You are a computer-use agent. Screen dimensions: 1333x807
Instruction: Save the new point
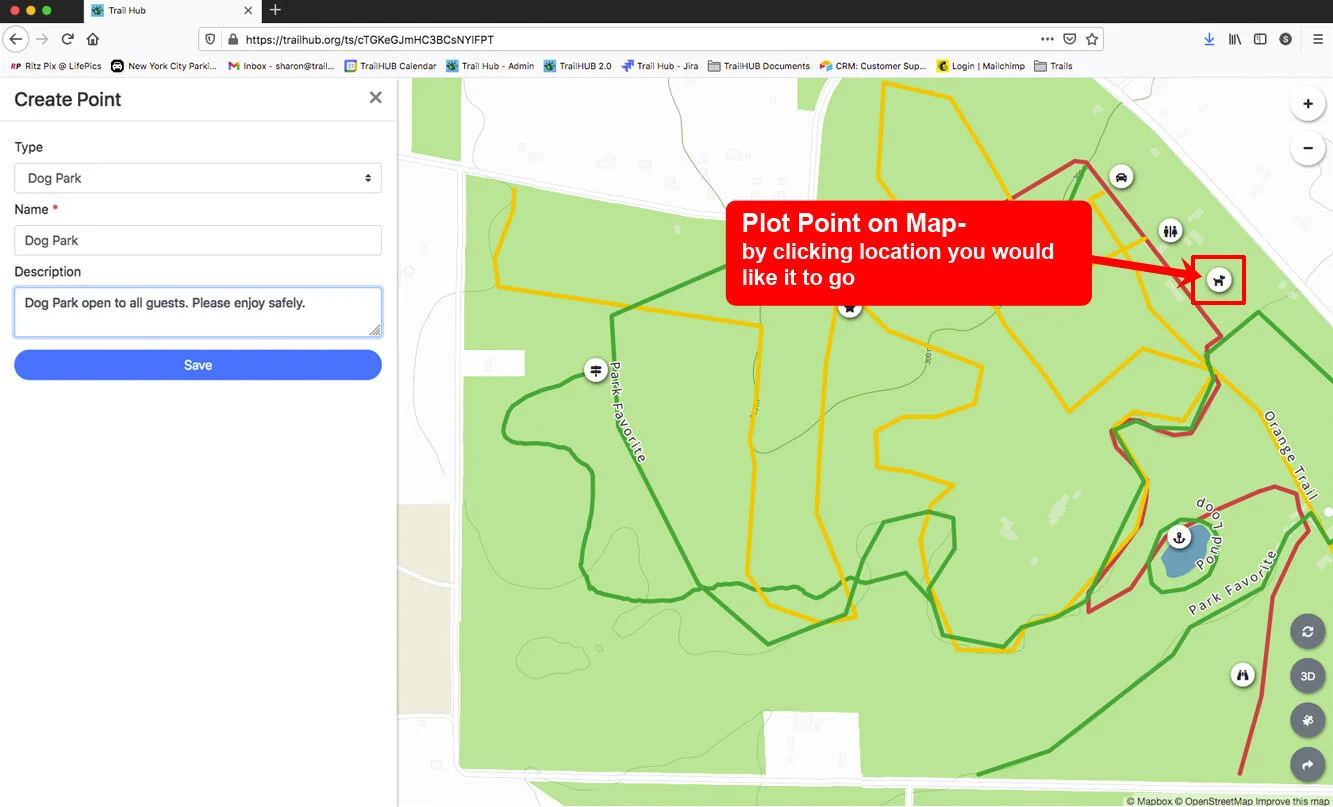(x=198, y=365)
